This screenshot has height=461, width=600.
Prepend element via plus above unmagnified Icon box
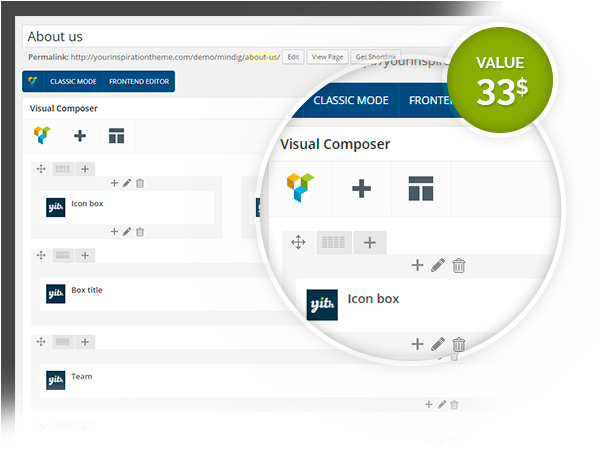pos(114,183)
